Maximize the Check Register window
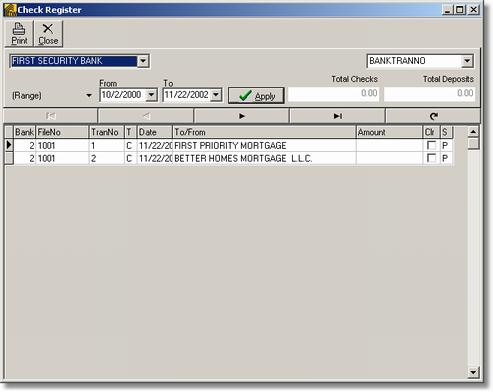 pos(460,10)
